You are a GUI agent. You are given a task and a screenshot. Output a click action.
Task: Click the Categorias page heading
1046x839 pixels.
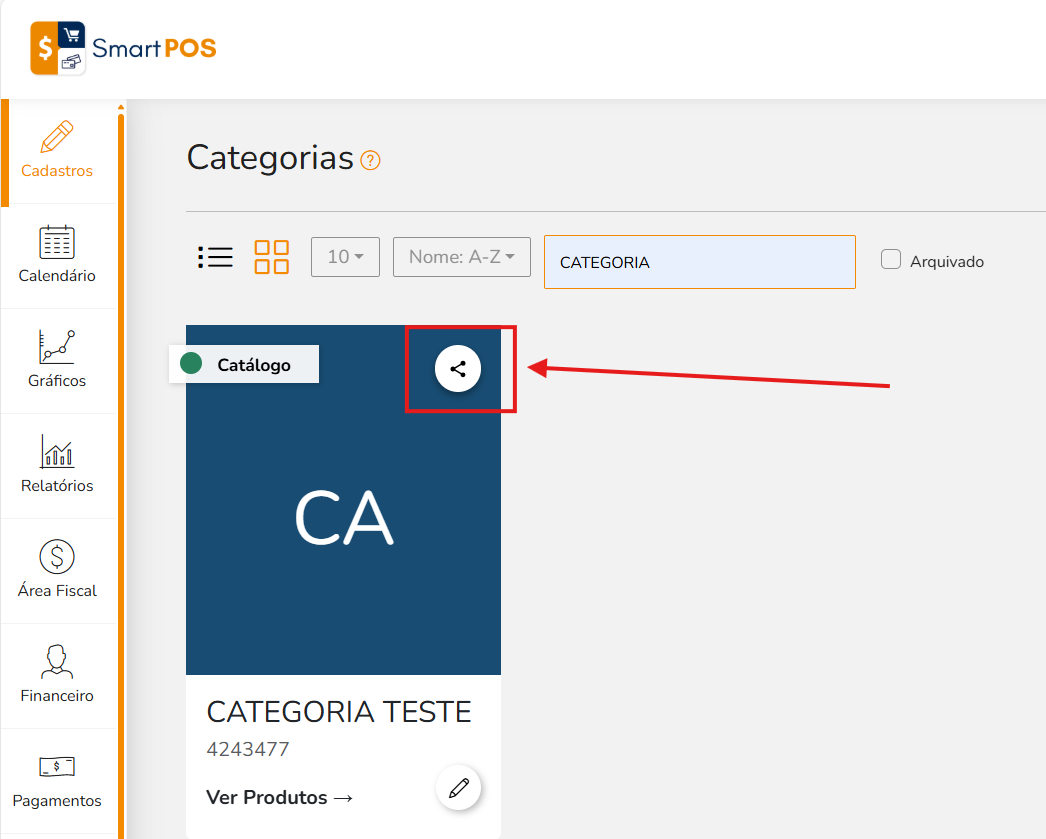pos(270,158)
